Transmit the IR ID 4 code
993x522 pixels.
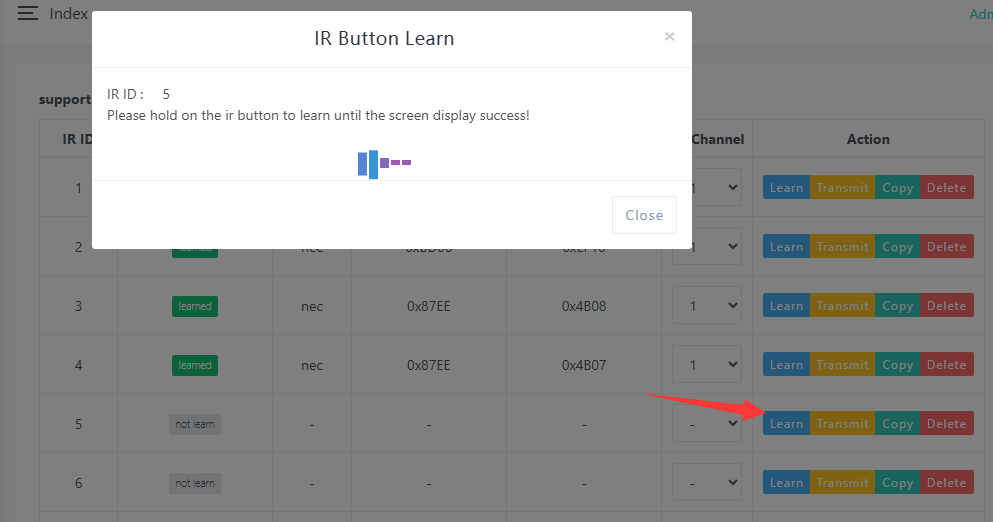(x=842, y=365)
